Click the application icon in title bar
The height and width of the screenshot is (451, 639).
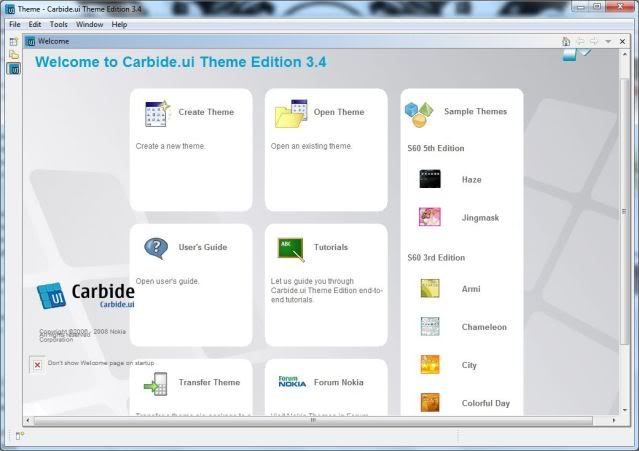tap(10, 9)
